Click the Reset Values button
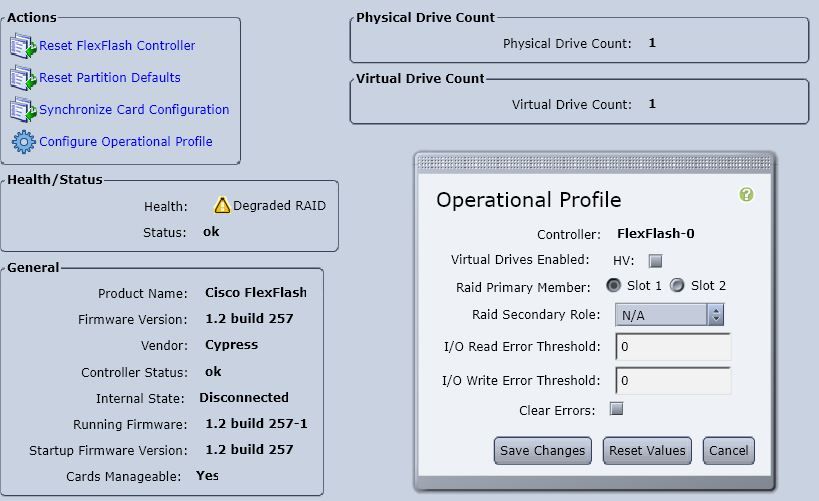The image size is (819, 501). (x=647, y=450)
